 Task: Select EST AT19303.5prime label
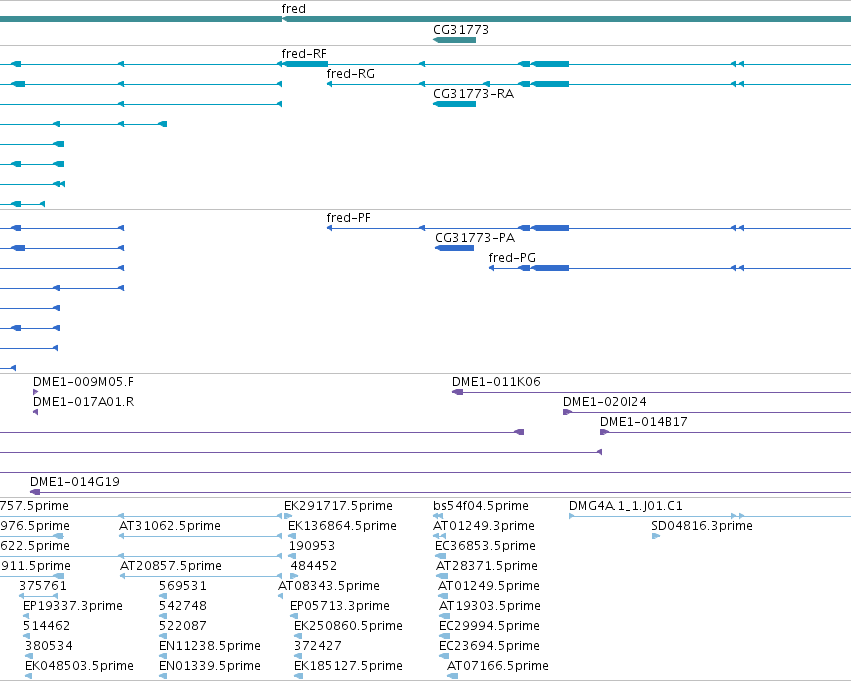pyautogui.click(x=490, y=606)
